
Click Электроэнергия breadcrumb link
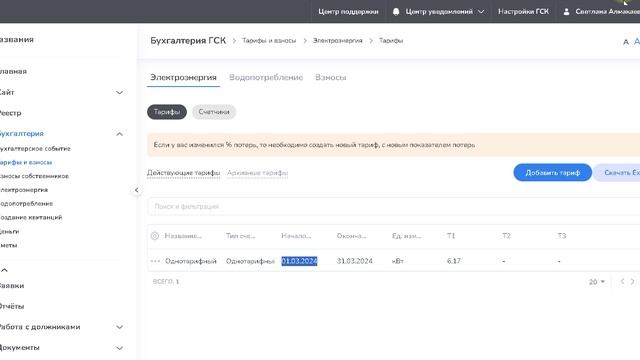click(x=338, y=41)
